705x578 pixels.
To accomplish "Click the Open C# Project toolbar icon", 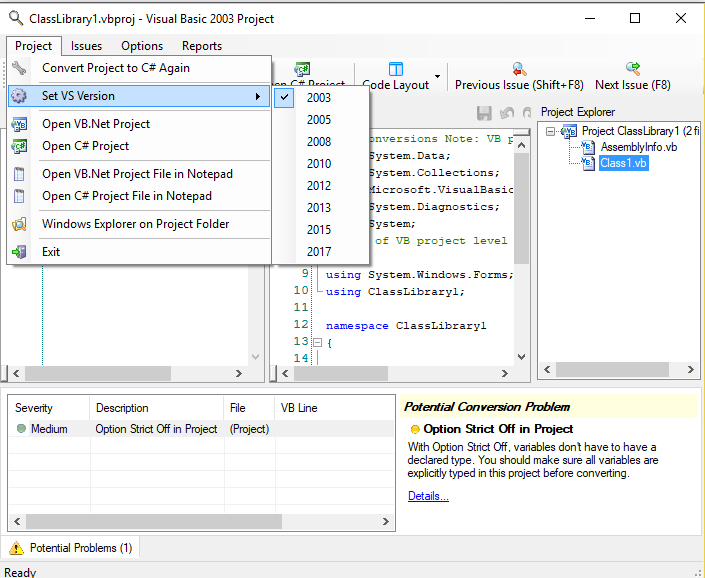I will (x=302, y=69).
